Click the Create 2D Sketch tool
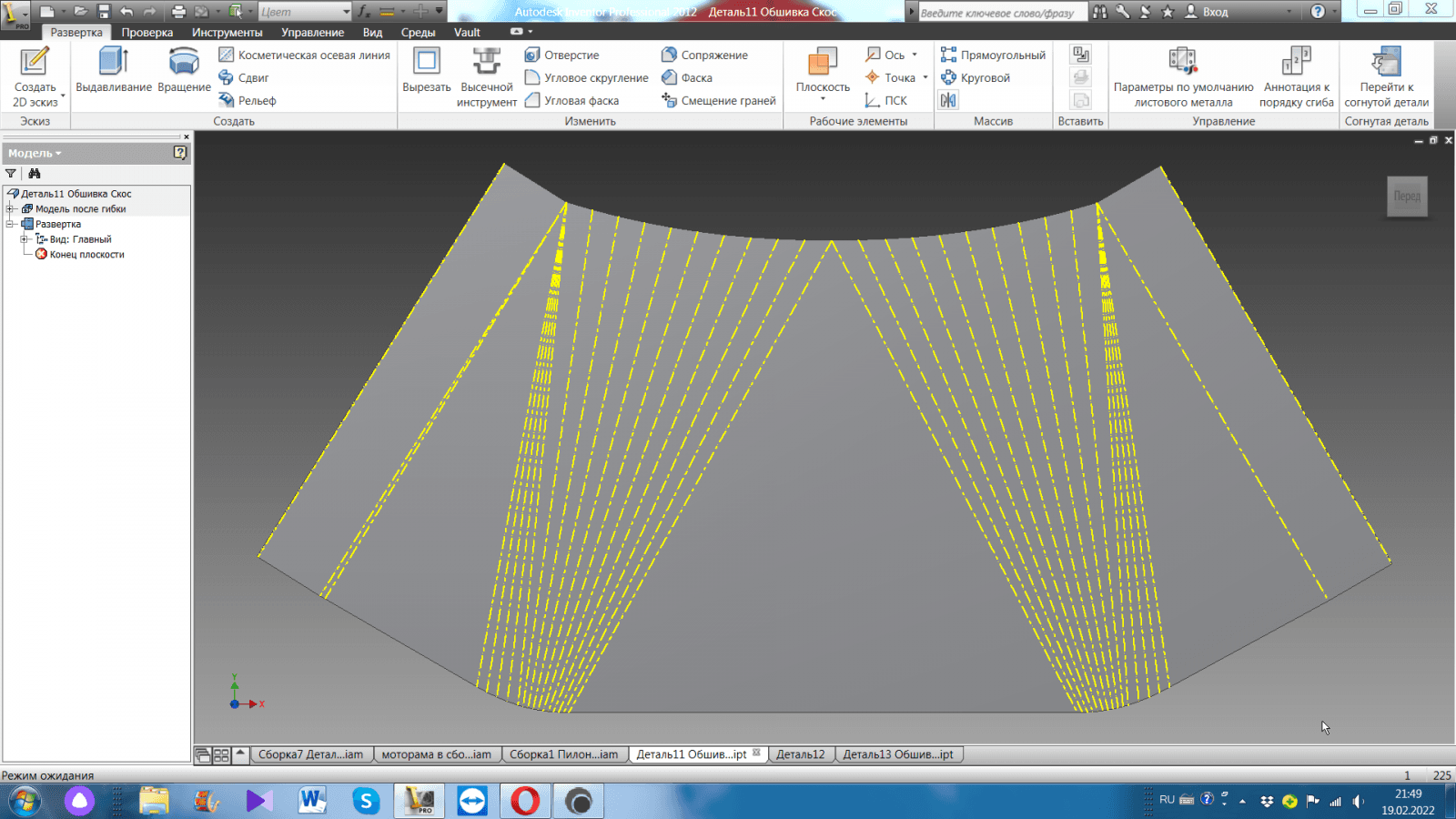Image resolution: width=1456 pixels, height=819 pixels. [x=35, y=76]
